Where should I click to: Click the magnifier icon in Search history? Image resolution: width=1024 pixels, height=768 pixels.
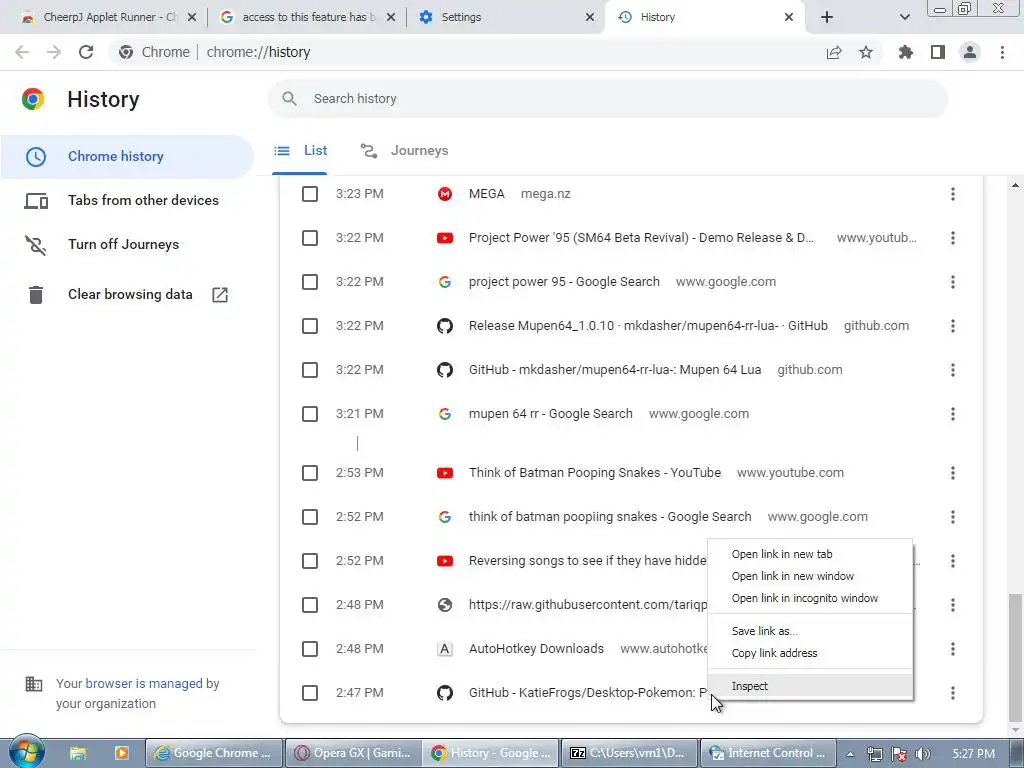tap(289, 99)
